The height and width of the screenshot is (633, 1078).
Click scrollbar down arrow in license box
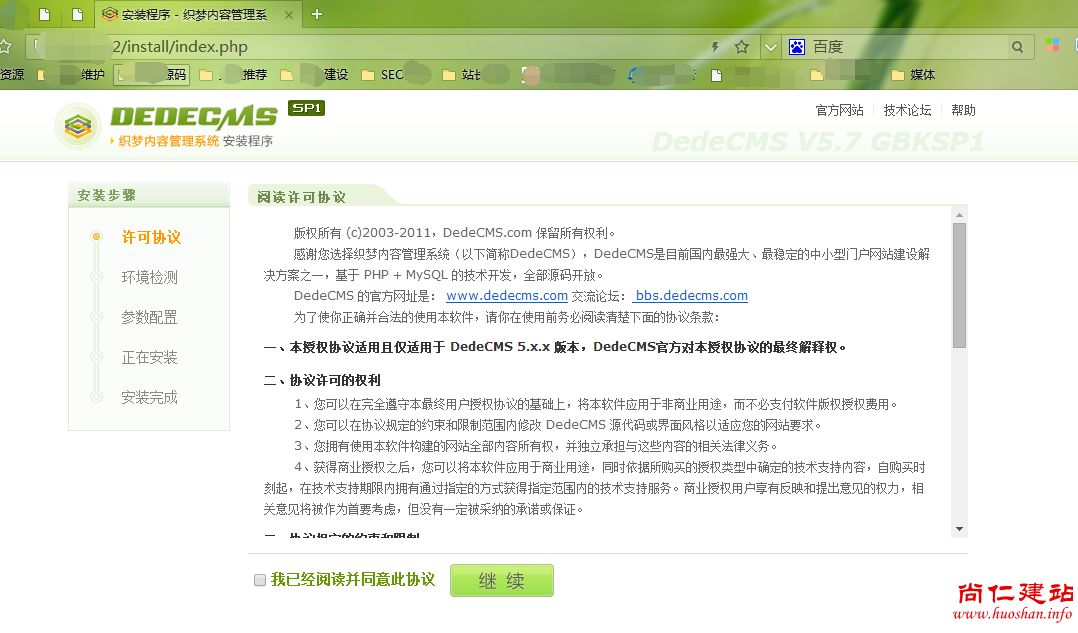tap(959, 529)
